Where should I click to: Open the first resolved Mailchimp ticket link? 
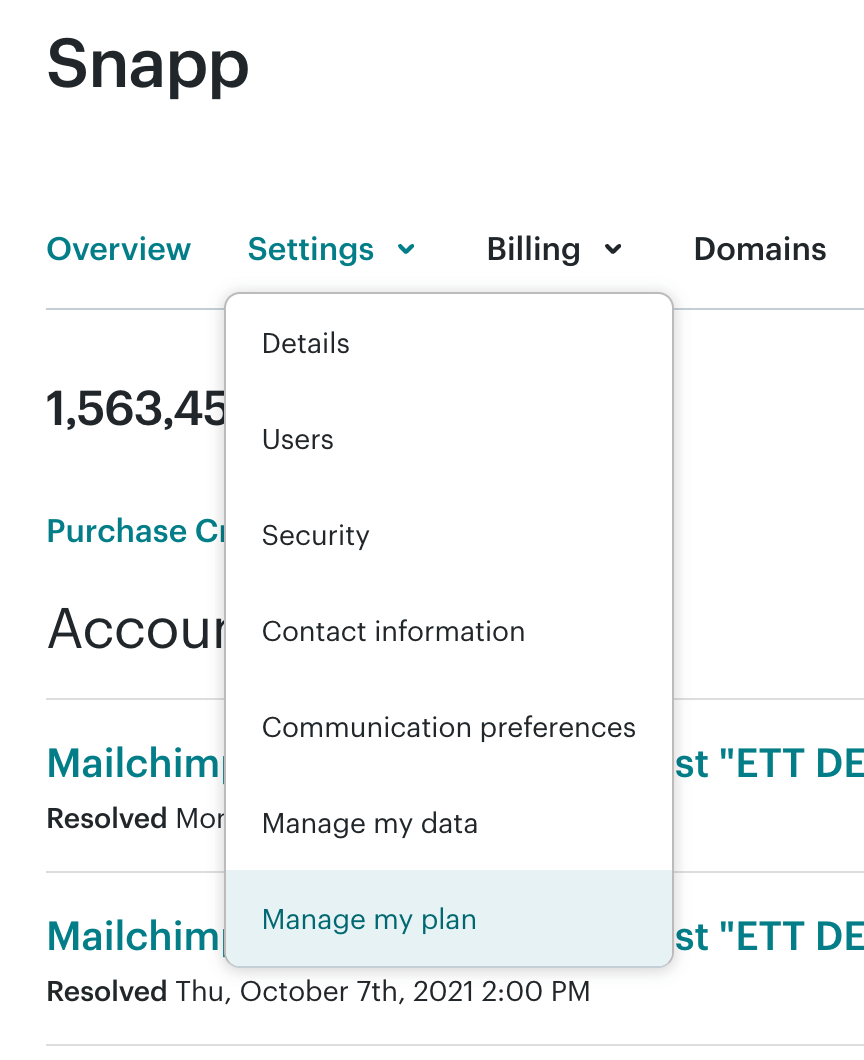pyautogui.click(x=130, y=763)
